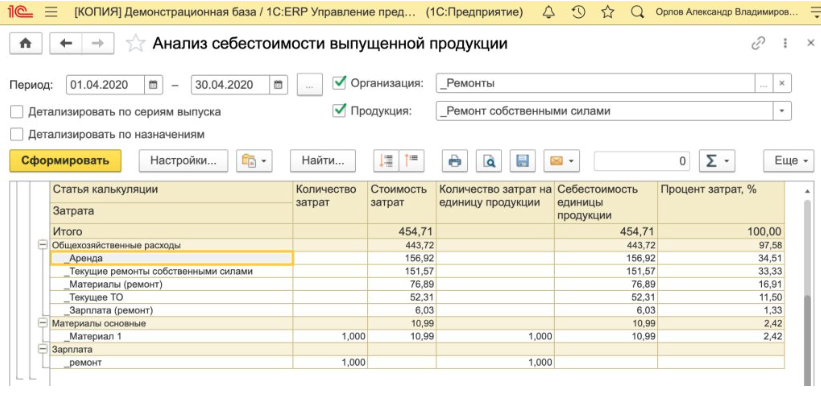
Task: Navigate back with left arrow
Action: 66,44
